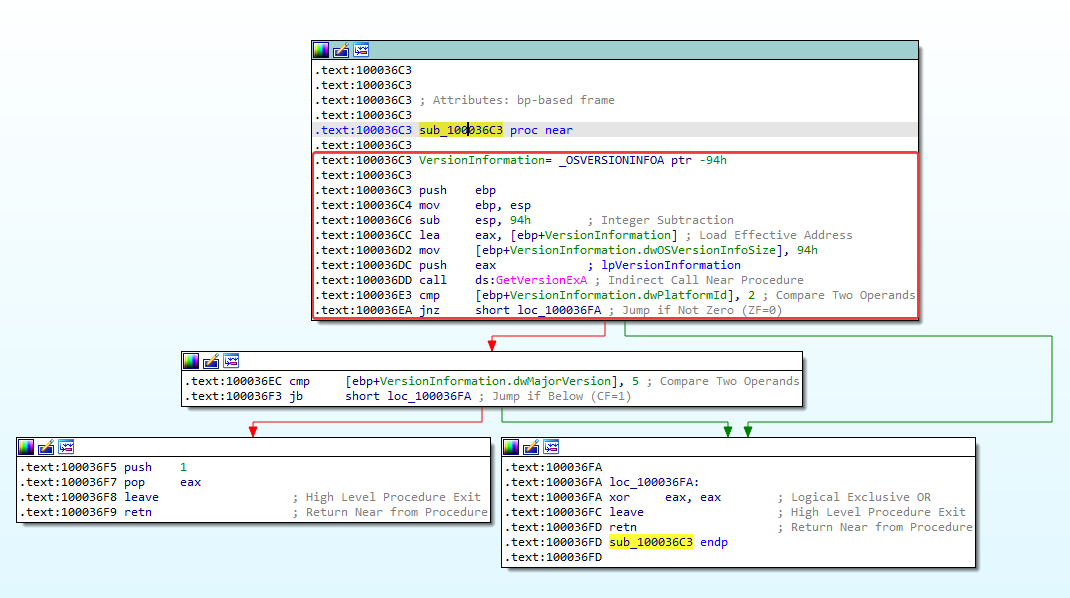Select highlighted sub_100036C3 proc near name
This screenshot has width=1070, height=598.
click(x=461, y=130)
